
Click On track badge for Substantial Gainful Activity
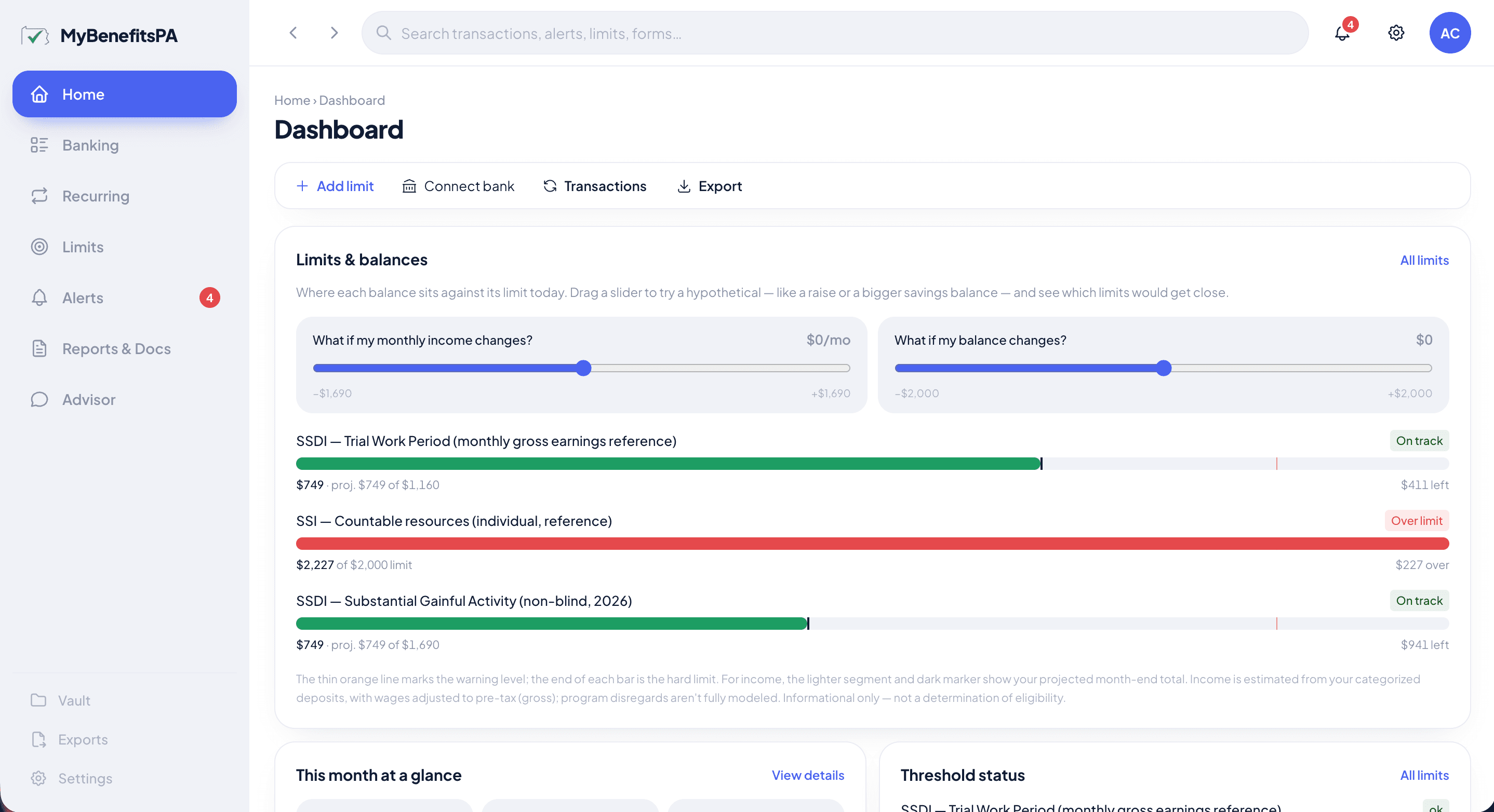pos(1419,601)
